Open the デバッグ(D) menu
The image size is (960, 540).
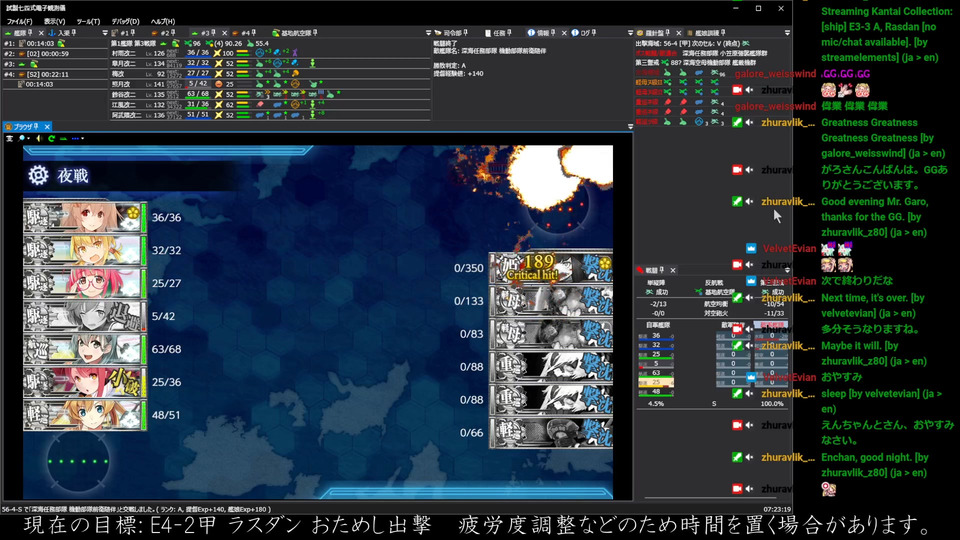click(x=125, y=21)
